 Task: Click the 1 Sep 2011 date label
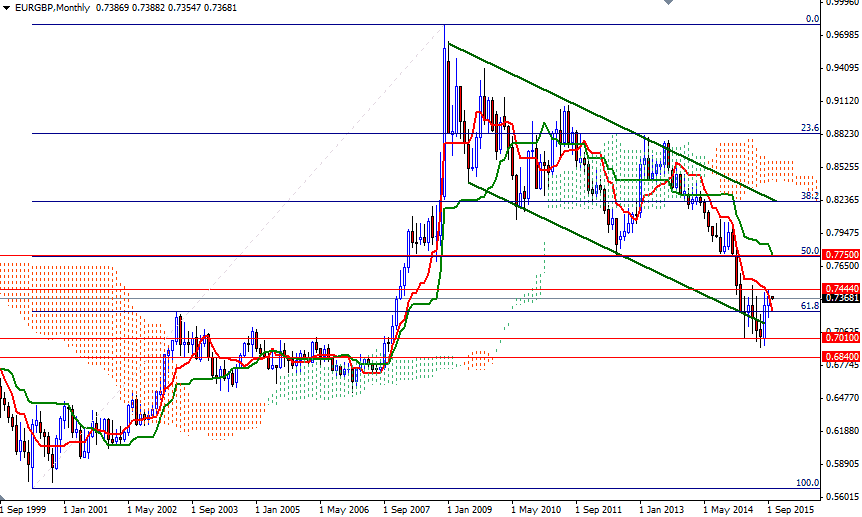tap(598, 510)
